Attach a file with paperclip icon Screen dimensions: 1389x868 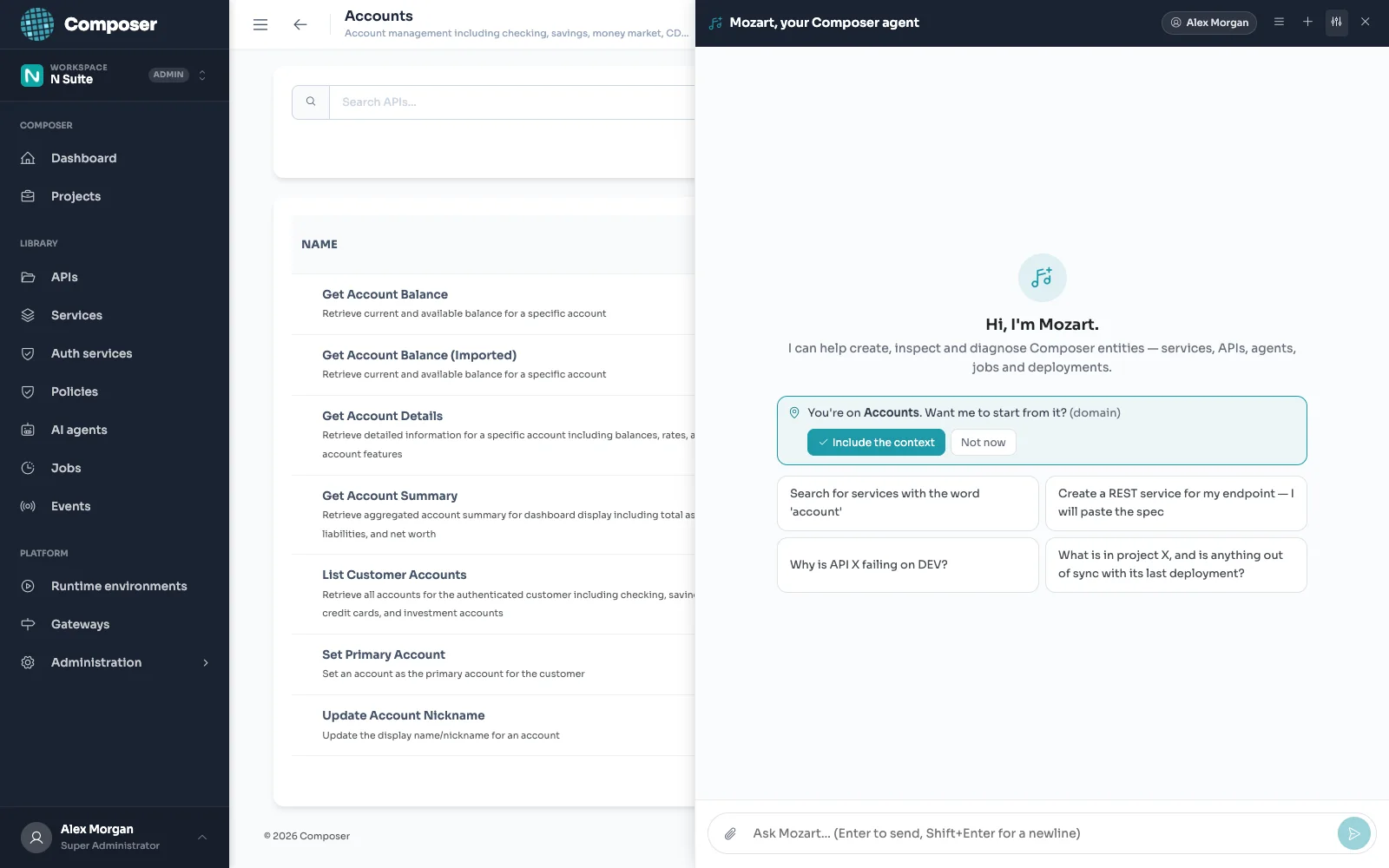click(x=730, y=833)
